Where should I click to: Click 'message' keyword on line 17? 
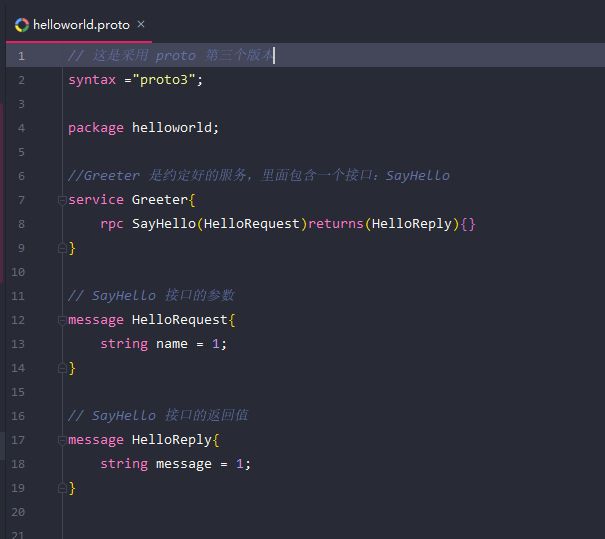[x=96, y=440]
